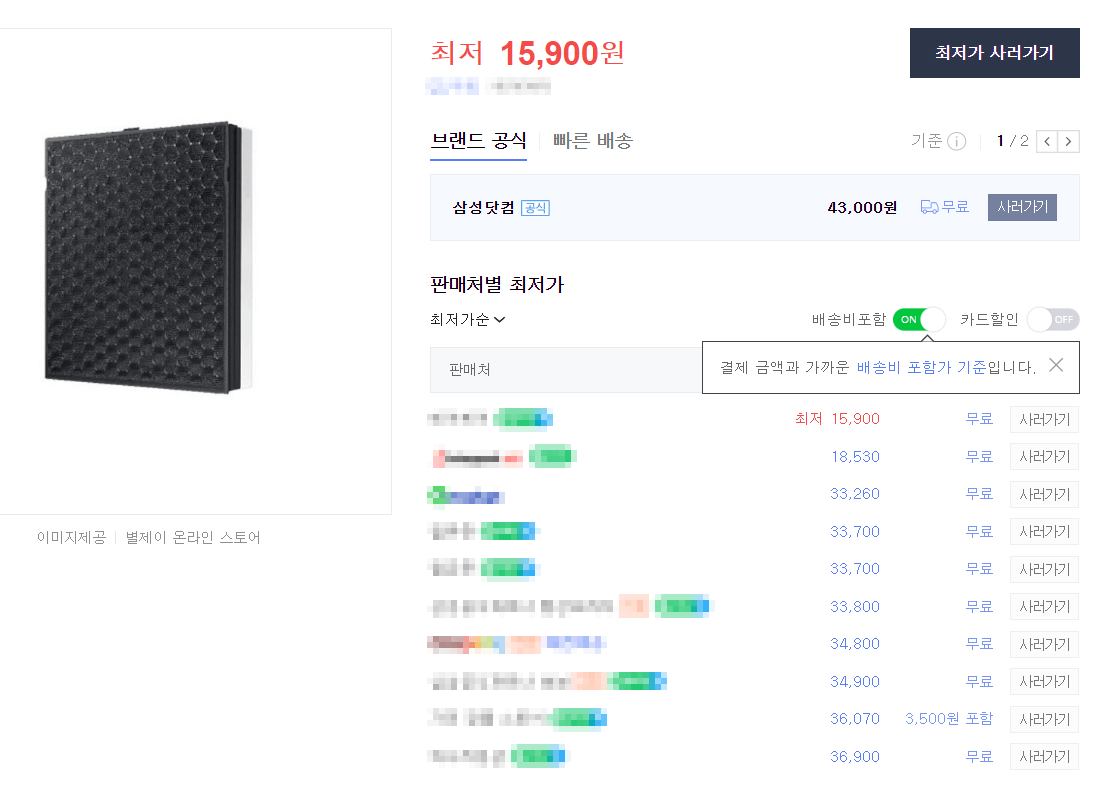Click 무료 on the 36,900원 row
This screenshot has height=807, width=1110.
pyautogui.click(x=980, y=756)
